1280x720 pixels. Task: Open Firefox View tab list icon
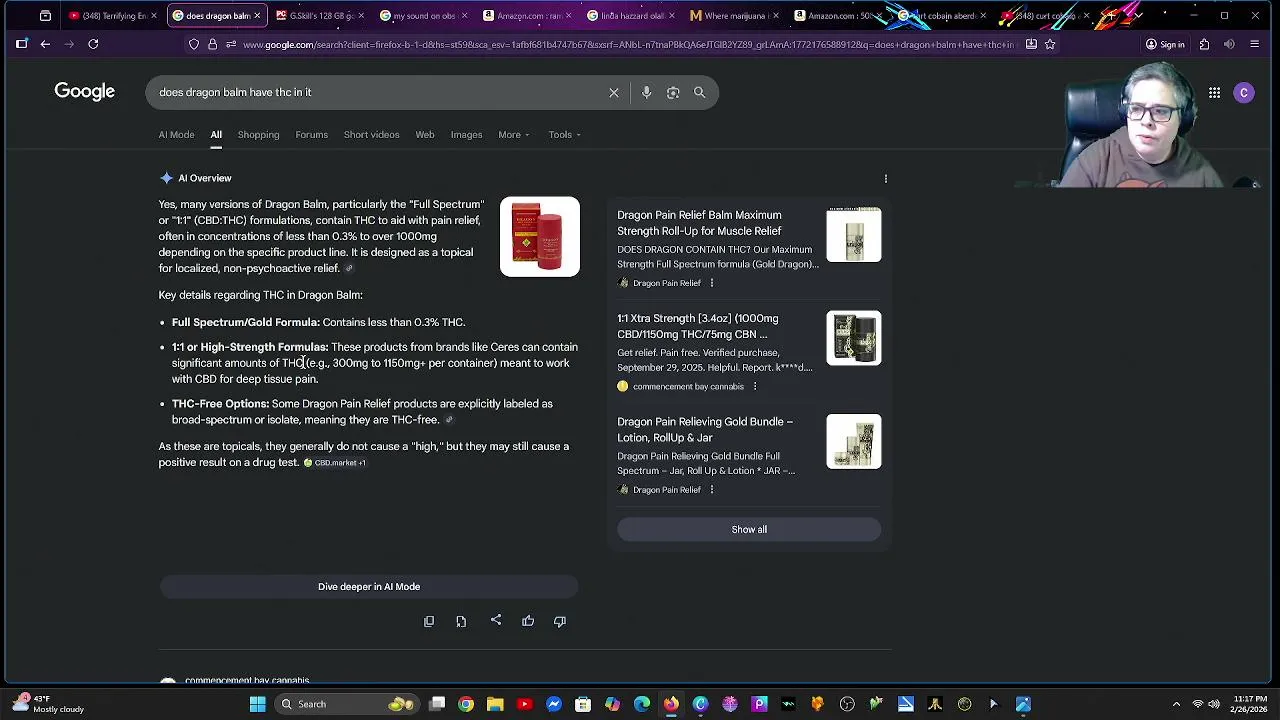(45, 16)
